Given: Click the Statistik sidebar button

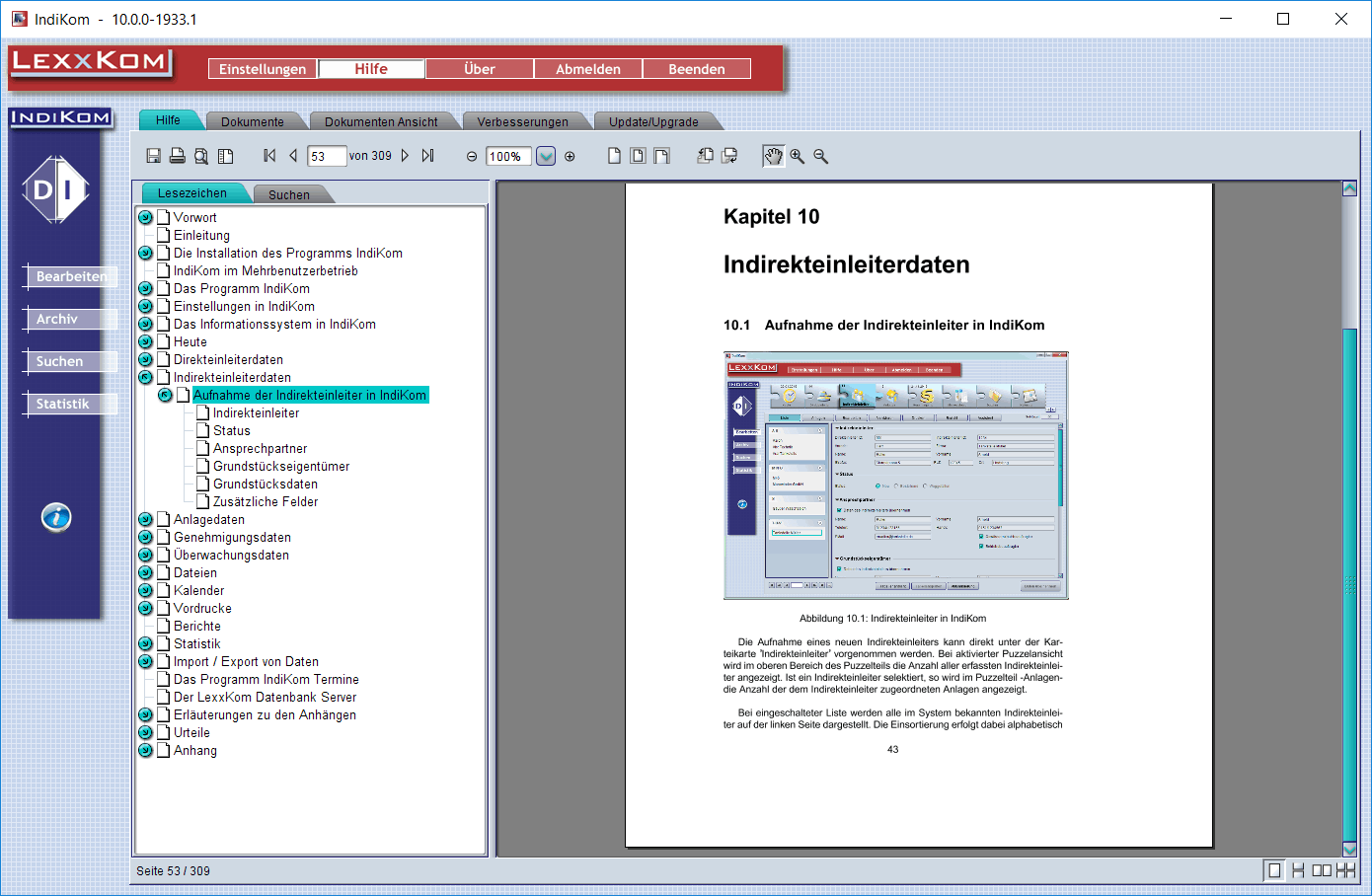Looking at the screenshot, I should click(x=70, y=404).
